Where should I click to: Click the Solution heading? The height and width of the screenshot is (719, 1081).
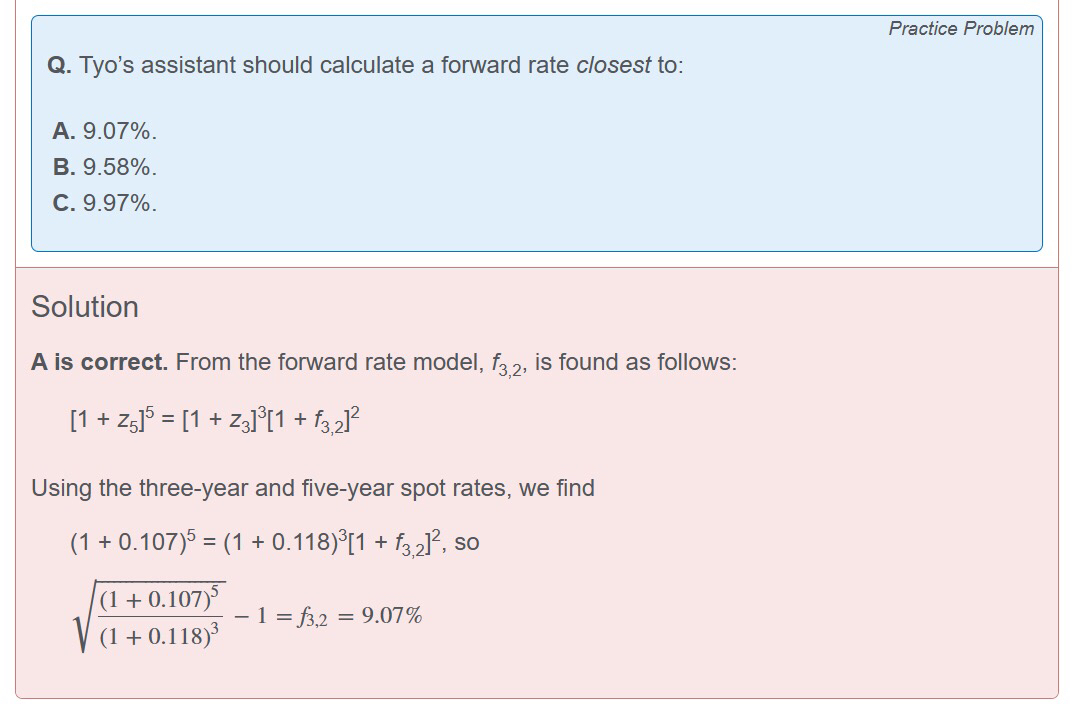point(85,307)
